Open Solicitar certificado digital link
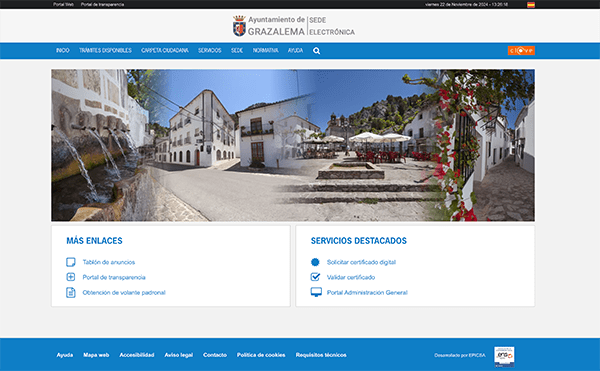 point(361,262)
